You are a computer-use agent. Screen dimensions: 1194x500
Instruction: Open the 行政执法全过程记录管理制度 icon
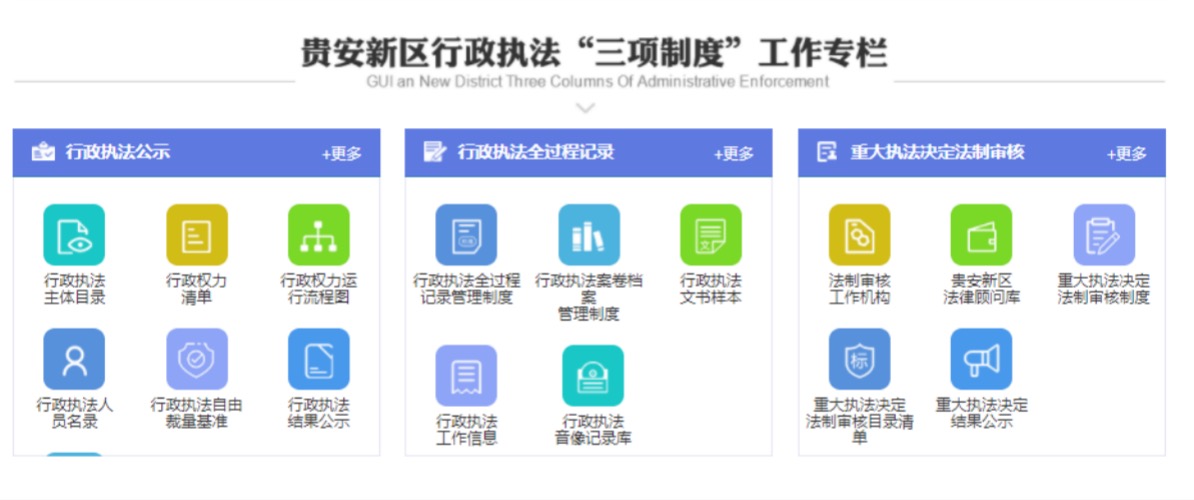(x=466, y=235)
